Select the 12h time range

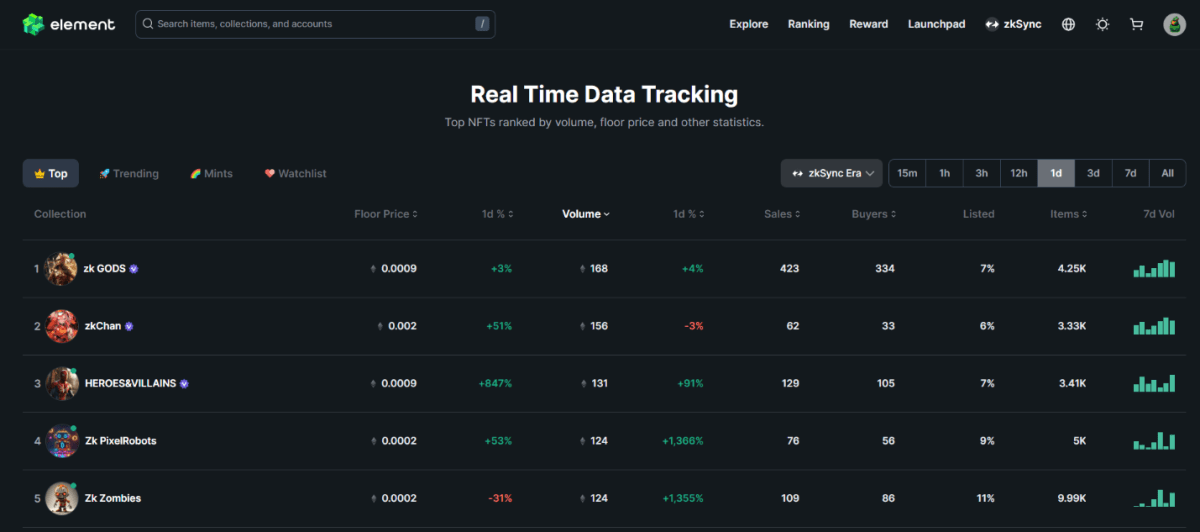pyautogui.click(x=1019, y=173)
